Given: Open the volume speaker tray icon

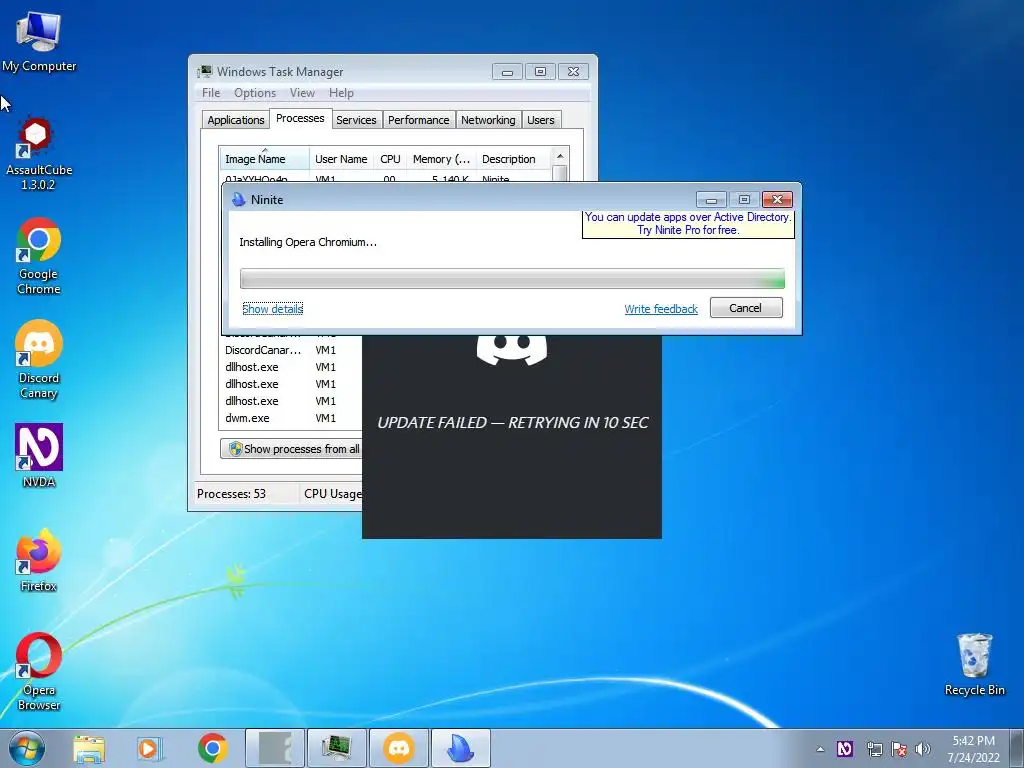Looking at the screenshot, I should point(923,748).
